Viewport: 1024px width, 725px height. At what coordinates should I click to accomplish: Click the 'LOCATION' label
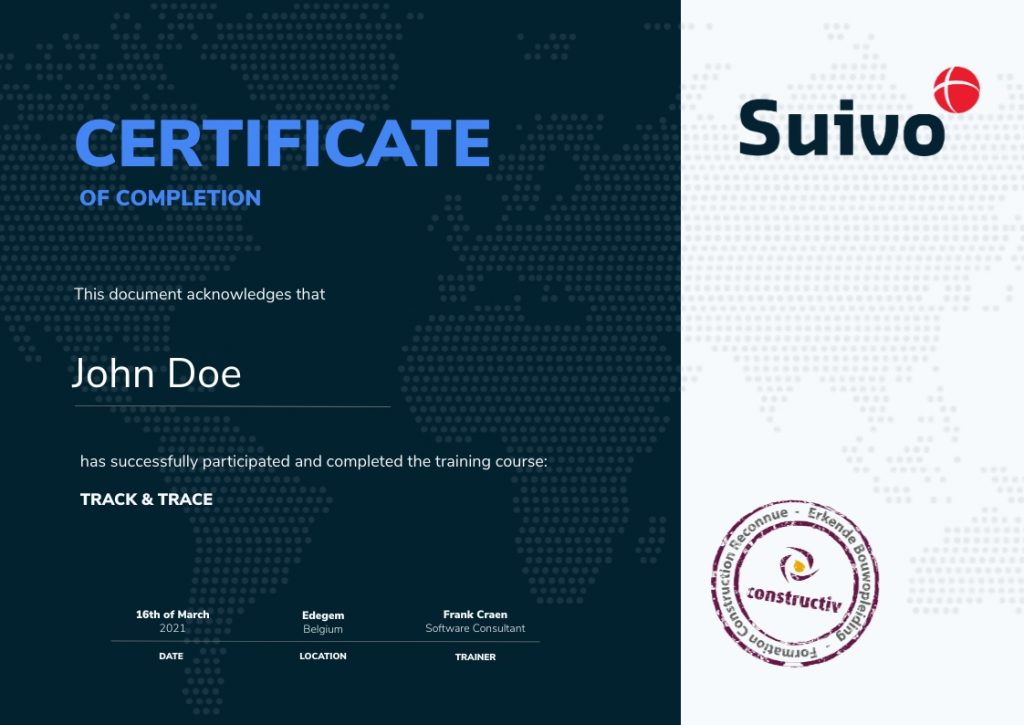[x=323, y=656]
